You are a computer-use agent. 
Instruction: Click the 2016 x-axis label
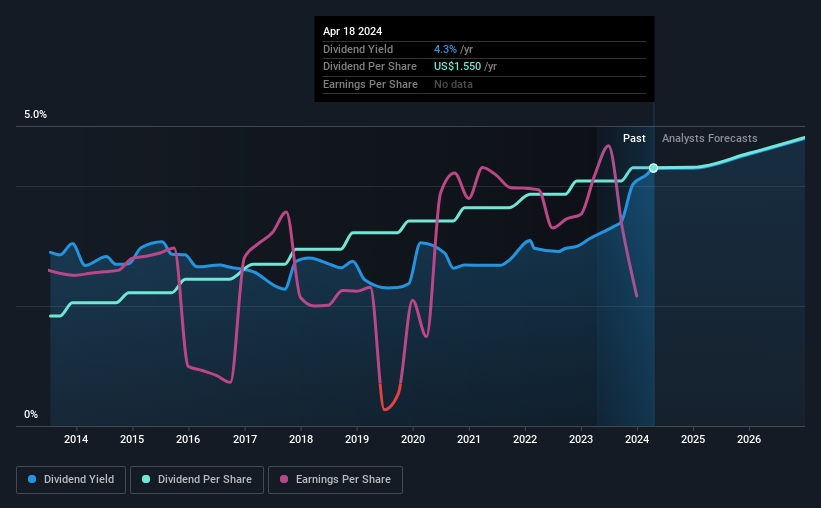[188, 439]
